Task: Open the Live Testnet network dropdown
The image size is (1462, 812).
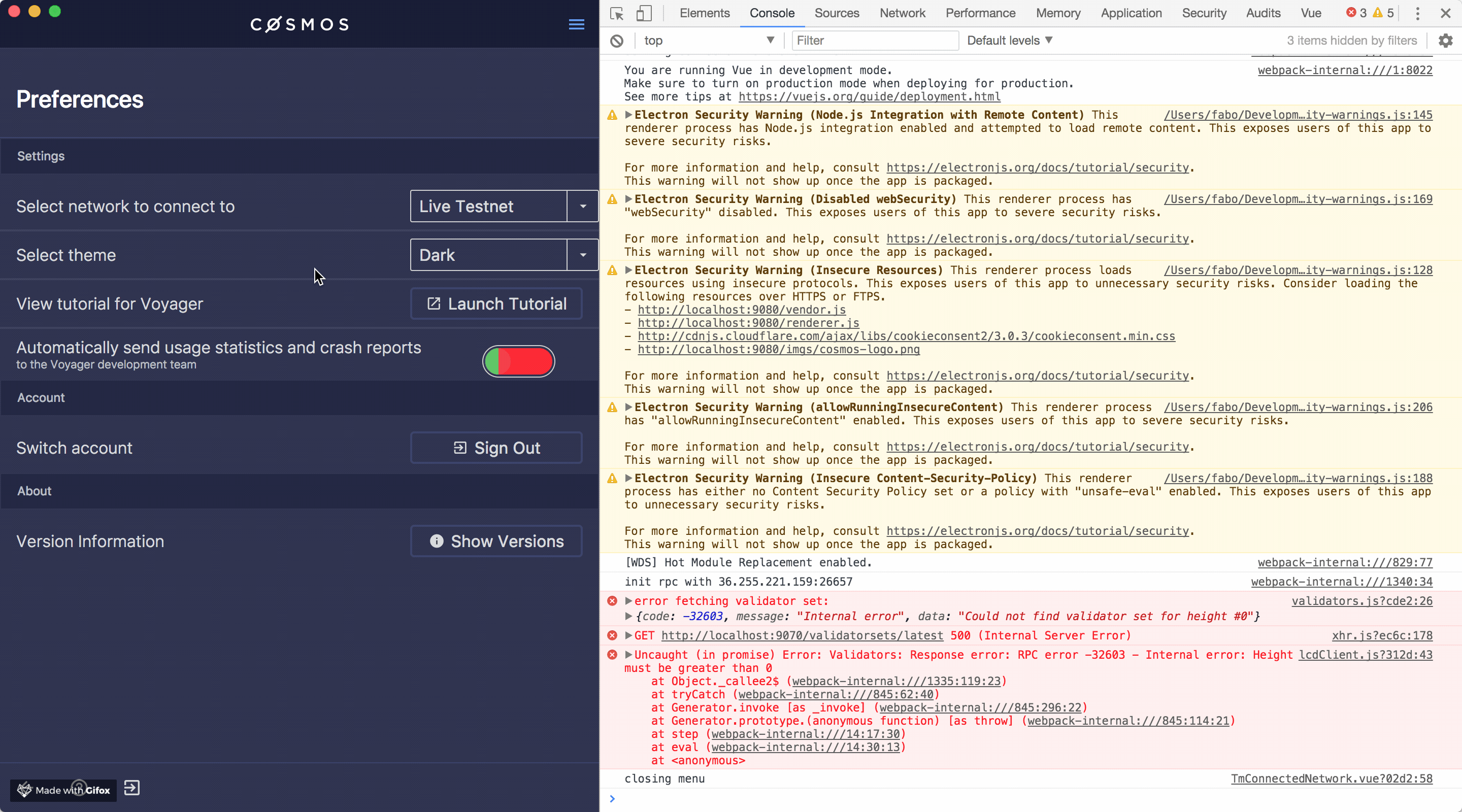Action: click(x=504, y=206)
